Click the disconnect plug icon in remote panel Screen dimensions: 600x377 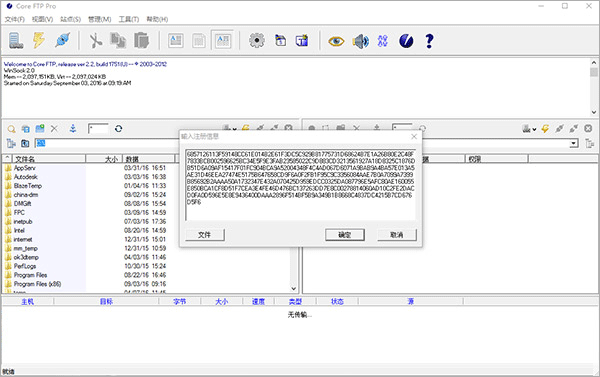pos(574,129)
